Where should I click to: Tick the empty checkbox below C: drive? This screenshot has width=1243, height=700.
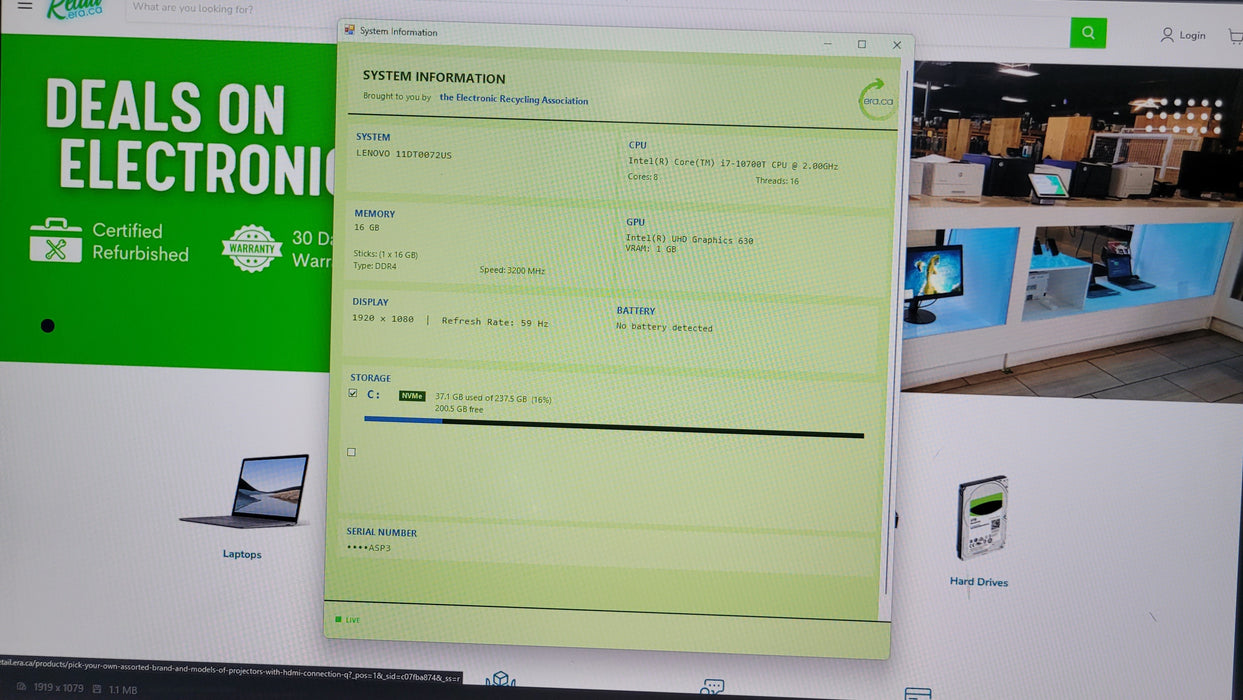click(351, 452)
